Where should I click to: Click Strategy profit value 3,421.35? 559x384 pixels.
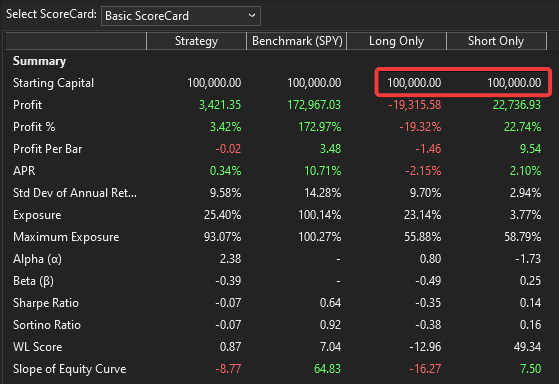click(220, 105)
